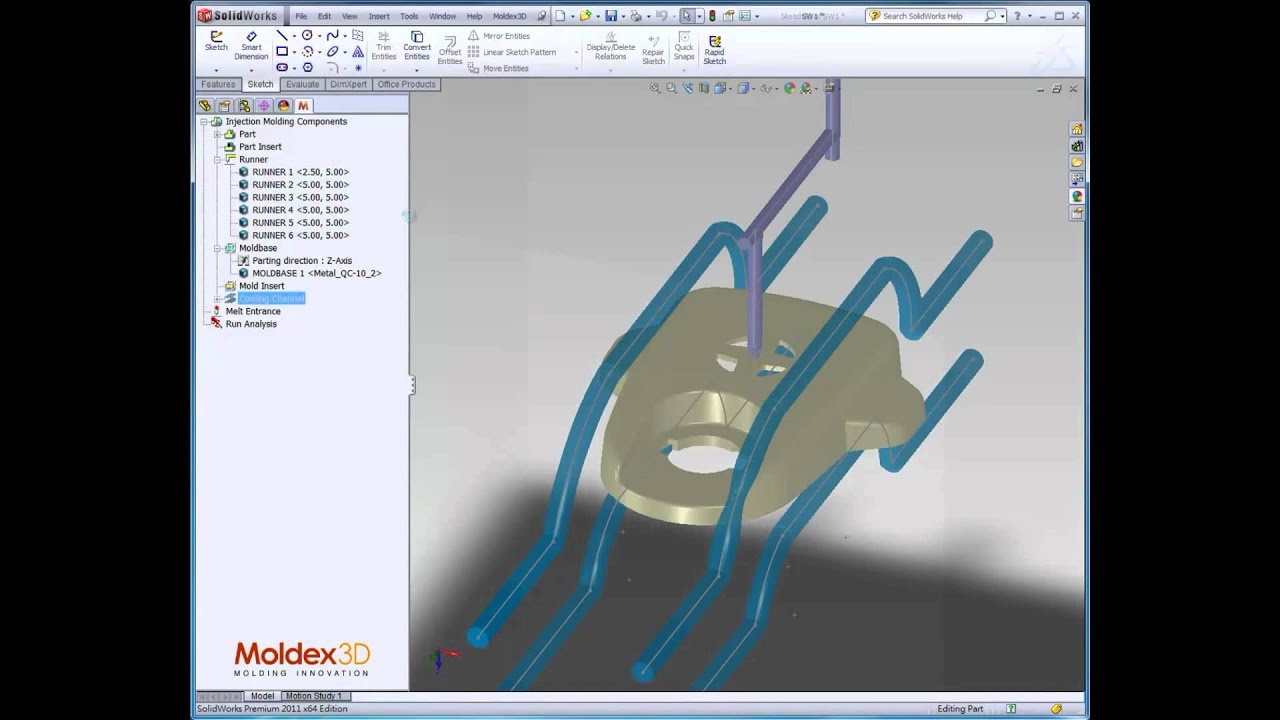Open the Moldex3D menu

(x=509, y=16)
